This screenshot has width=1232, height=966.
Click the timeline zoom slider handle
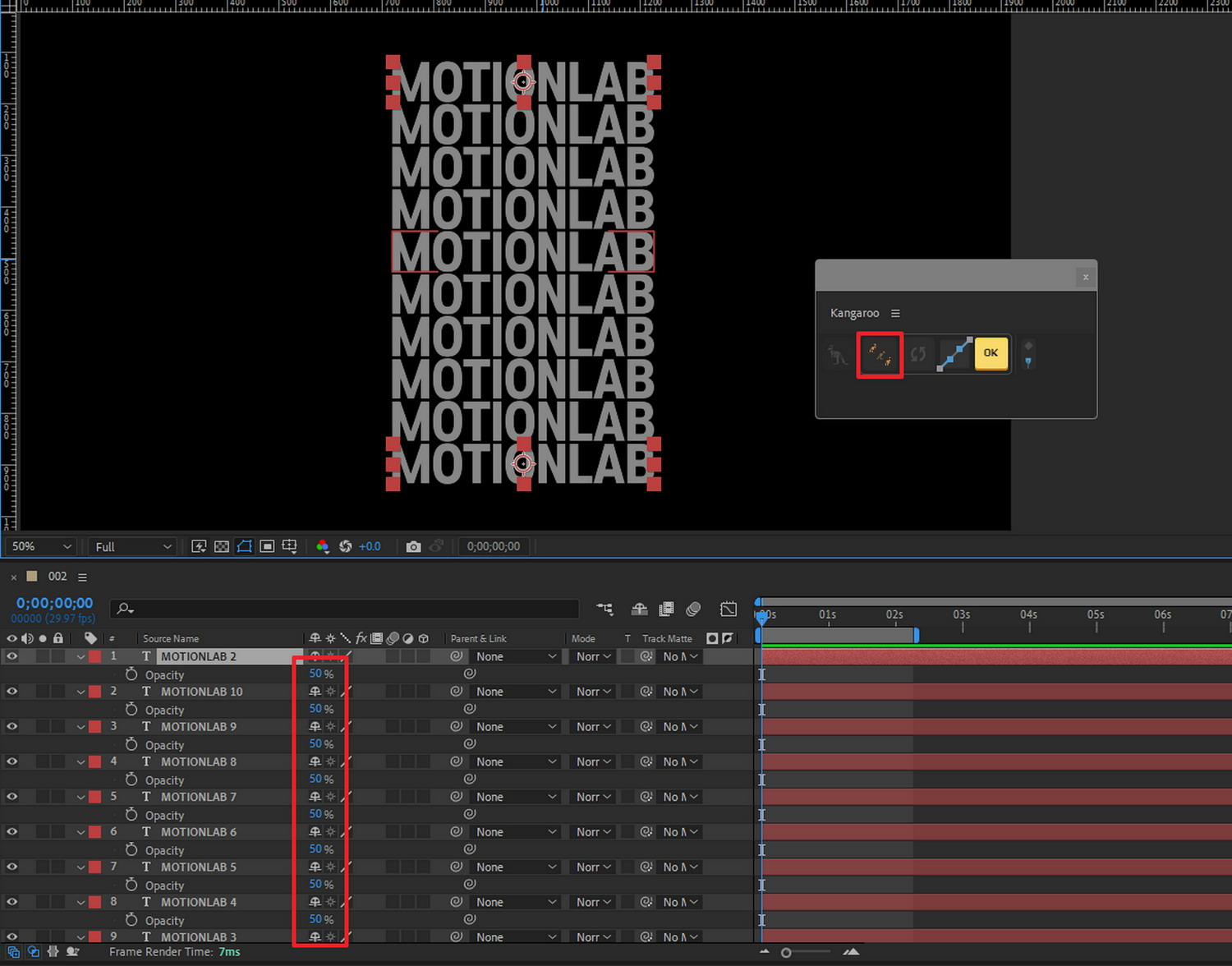pyautogui.click(x=786, y=953)
